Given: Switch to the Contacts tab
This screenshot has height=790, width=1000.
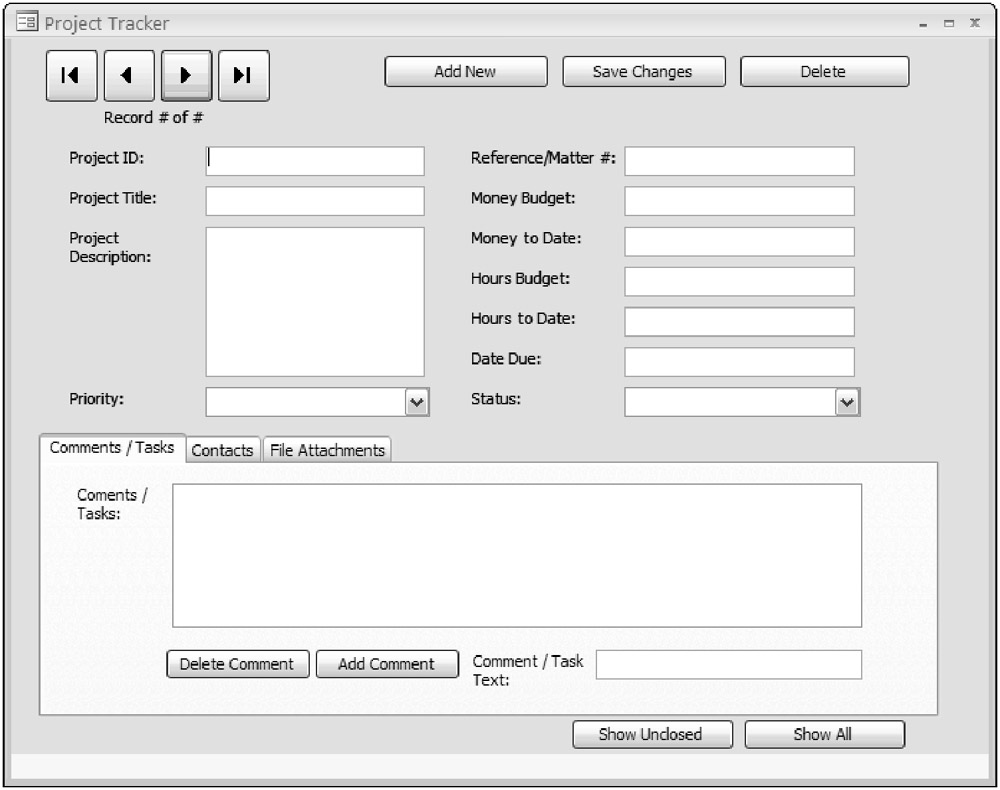Looking at the screenshot, I should click(222, 450).
